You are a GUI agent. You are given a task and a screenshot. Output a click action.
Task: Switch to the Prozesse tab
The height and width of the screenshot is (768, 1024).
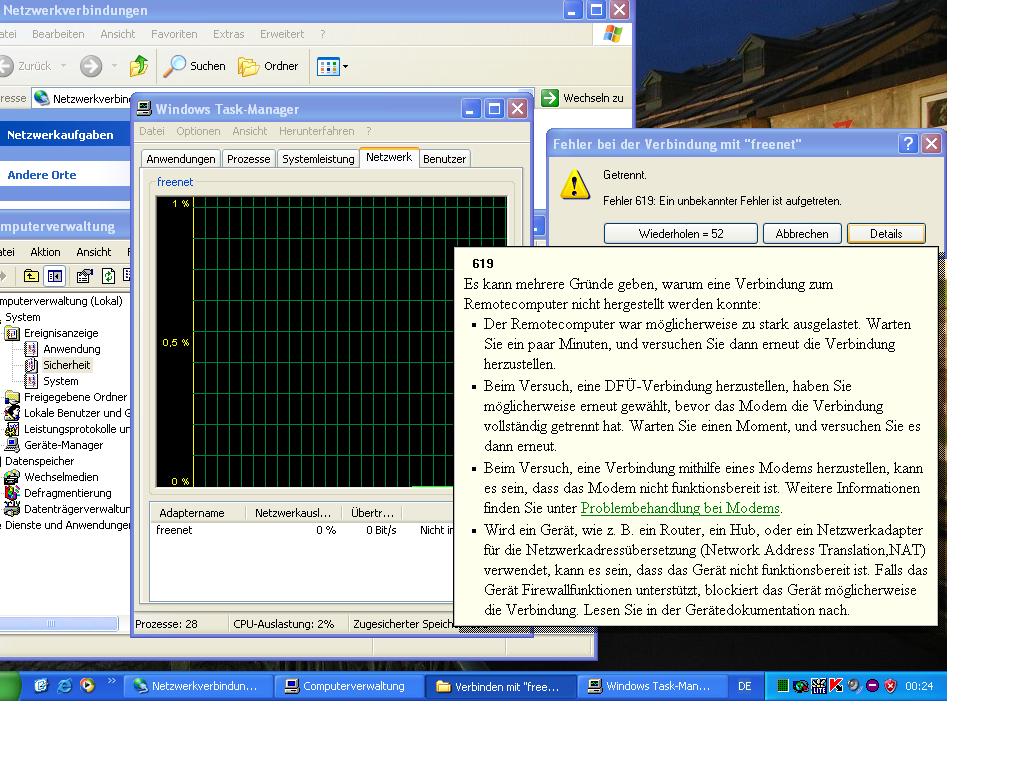248,159
